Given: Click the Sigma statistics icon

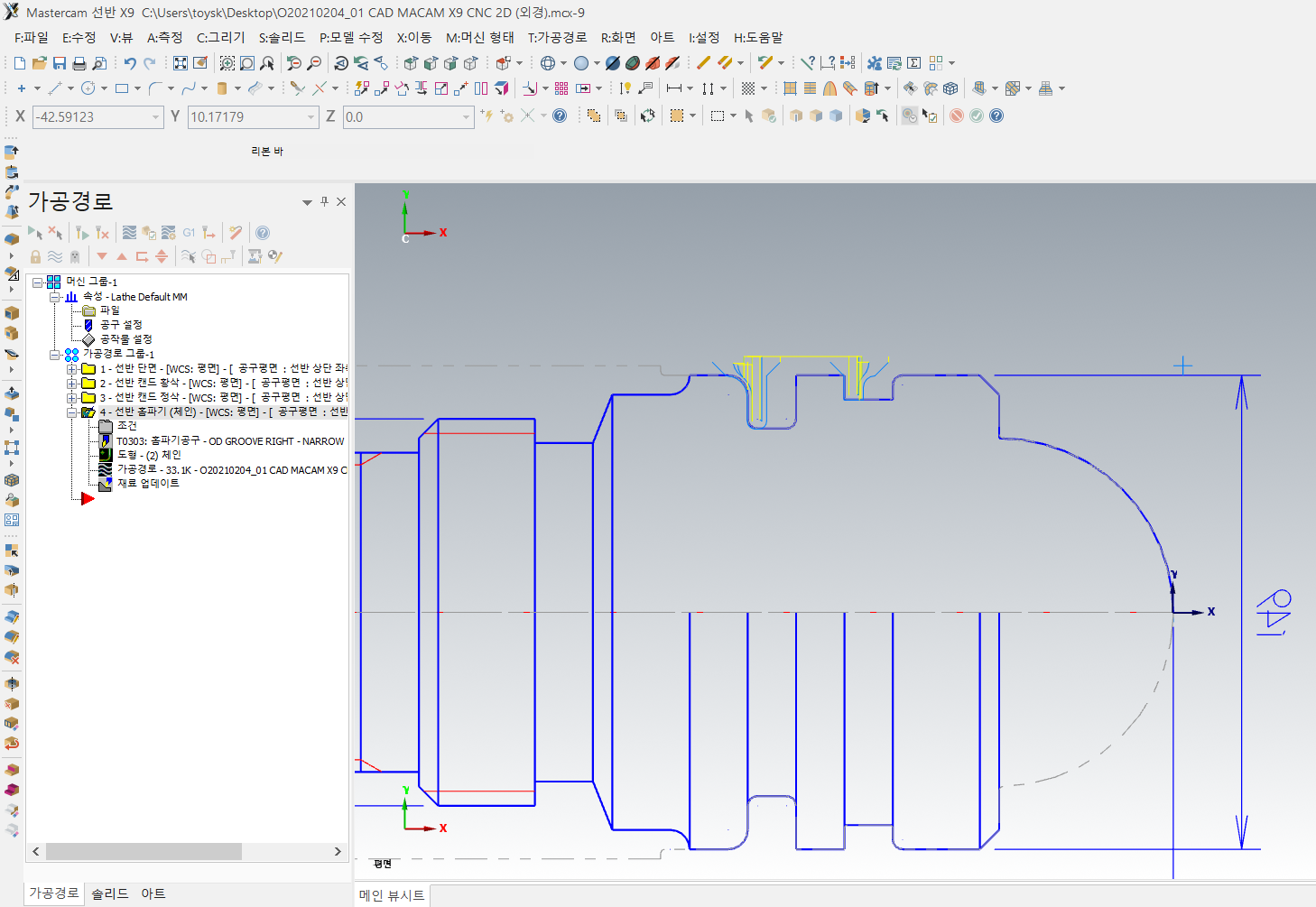Looking at the screenshot, I should click(x=914, y=63).
